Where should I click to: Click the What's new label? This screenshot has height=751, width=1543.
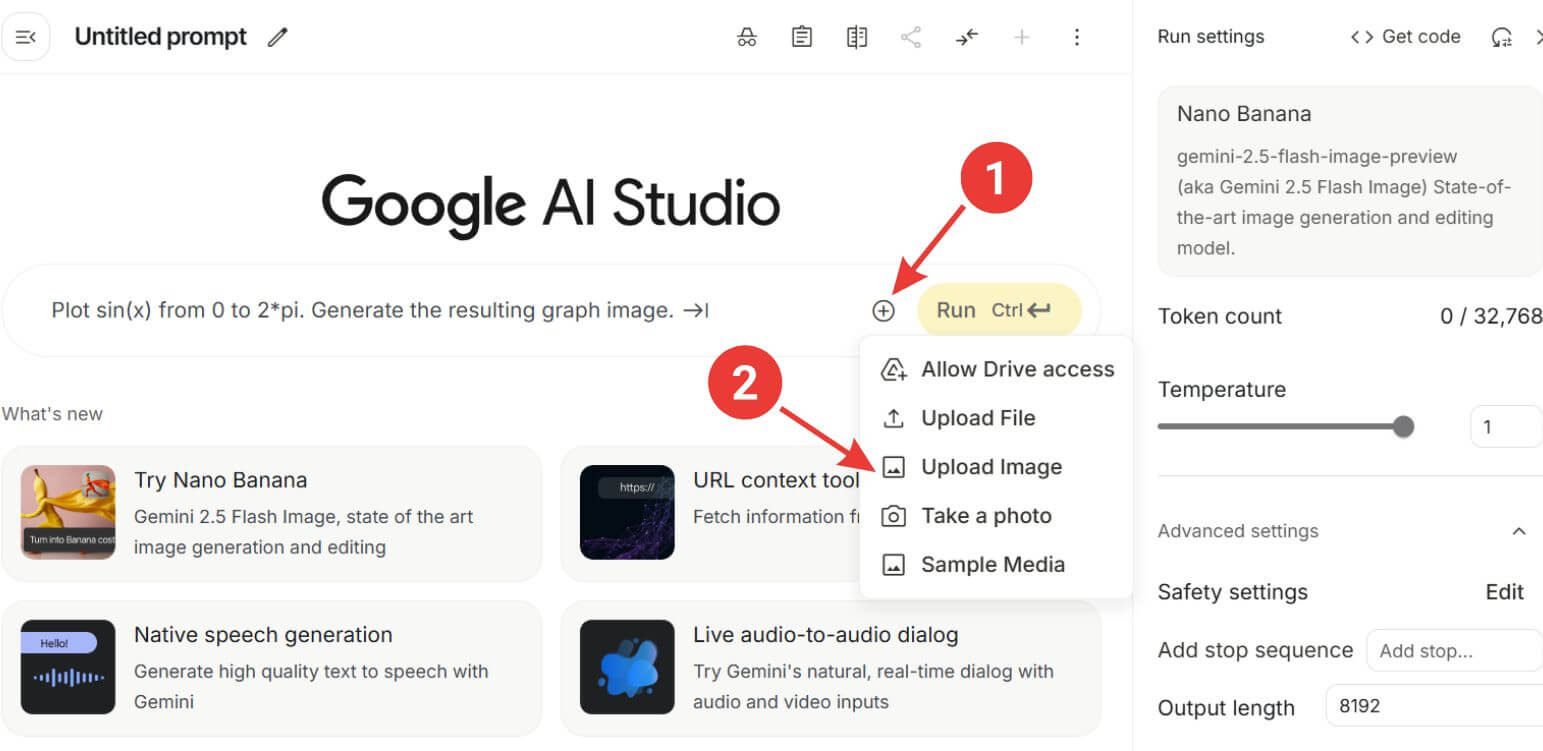pyautogui.click(x=52, y=414)
